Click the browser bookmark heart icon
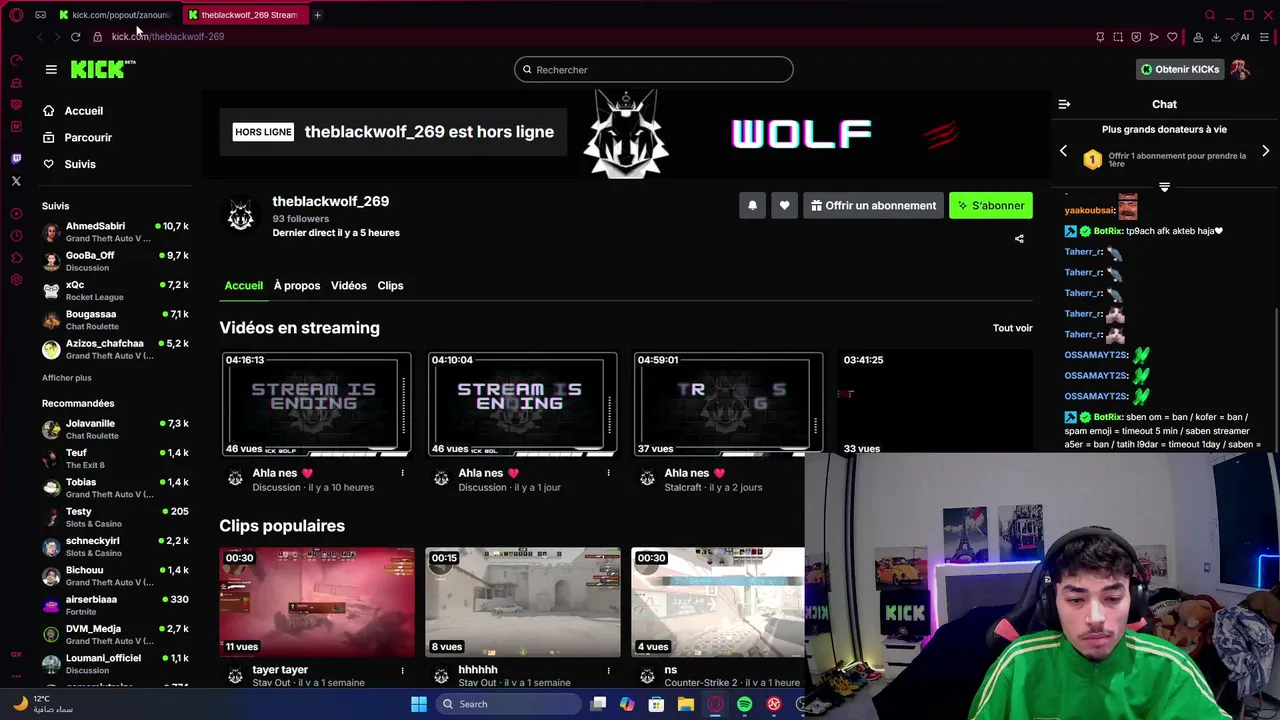 click(x=1172, y=37)
